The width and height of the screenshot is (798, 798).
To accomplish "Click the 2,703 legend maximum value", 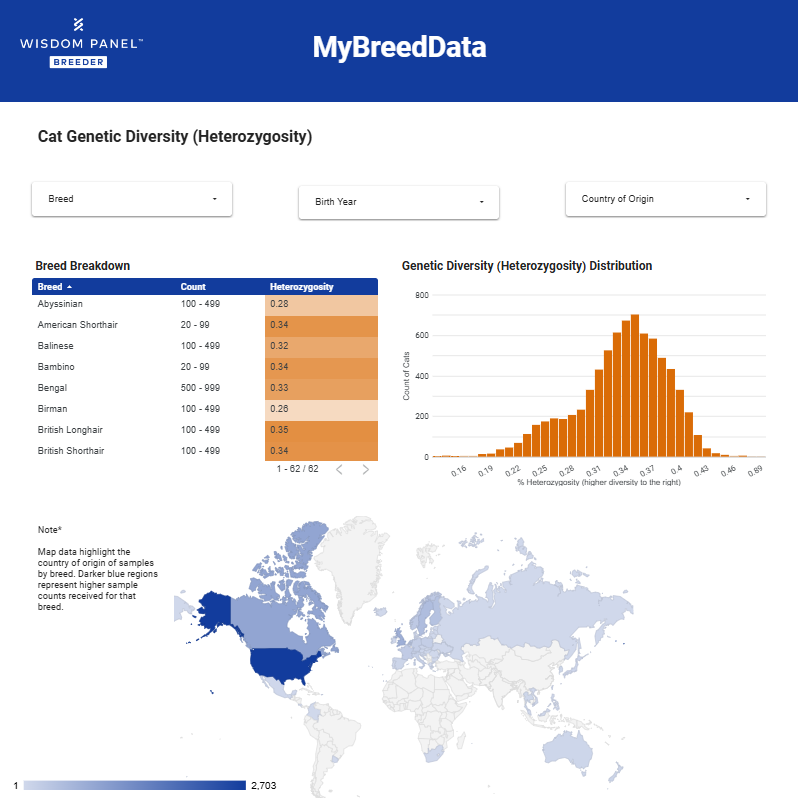I will point(264,785).
